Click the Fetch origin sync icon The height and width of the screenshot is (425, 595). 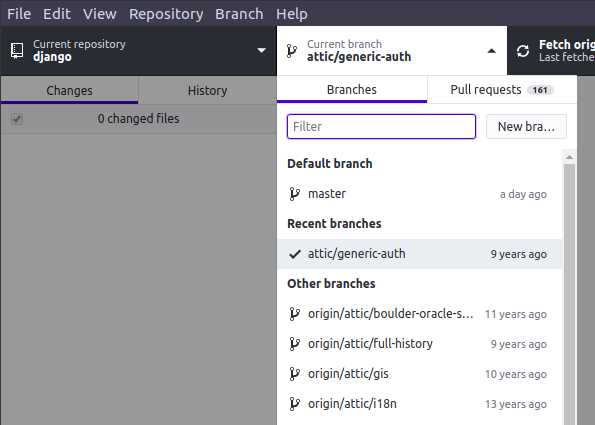pos(523,51)
